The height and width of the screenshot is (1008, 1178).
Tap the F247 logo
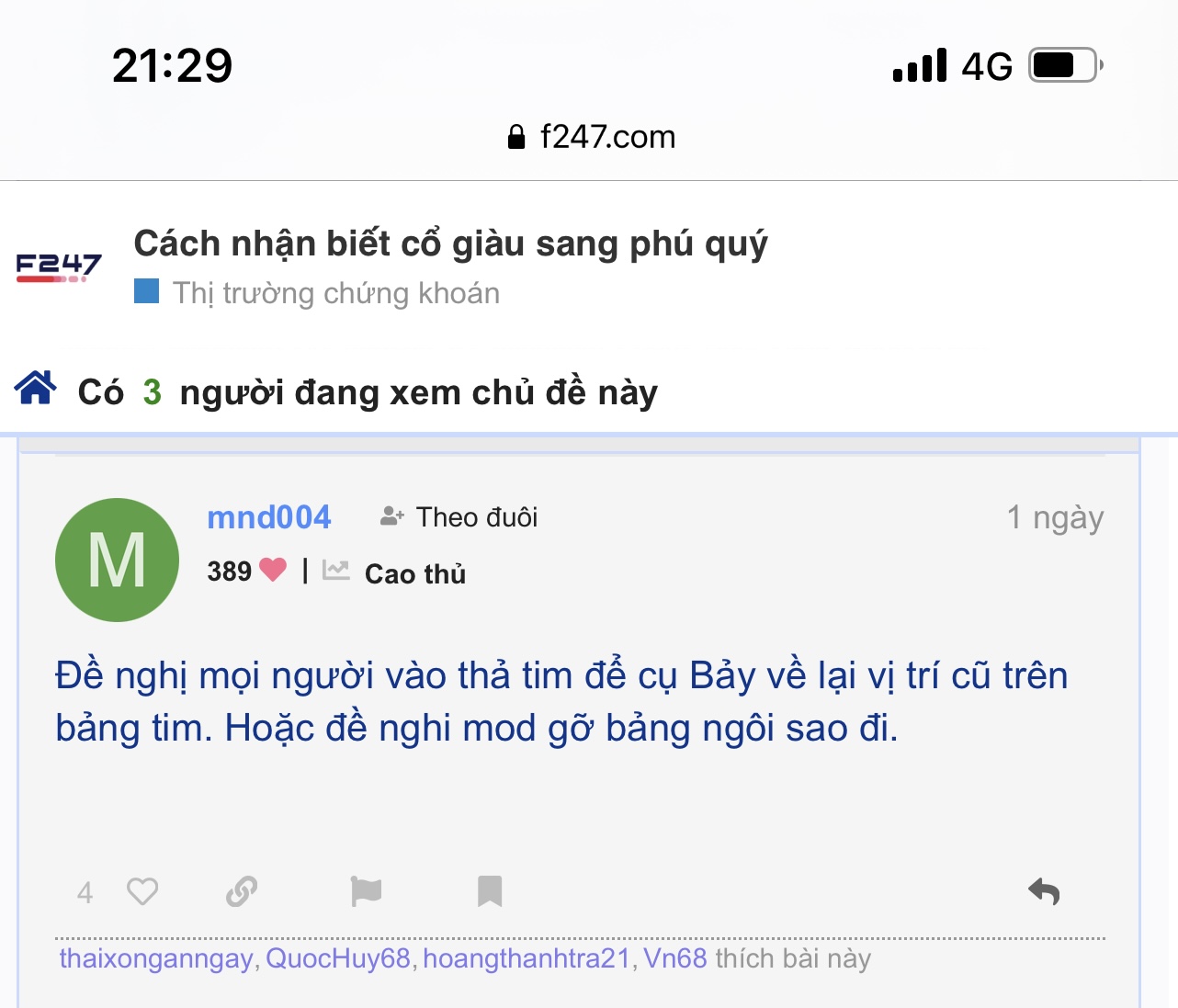tap(59, 267)
